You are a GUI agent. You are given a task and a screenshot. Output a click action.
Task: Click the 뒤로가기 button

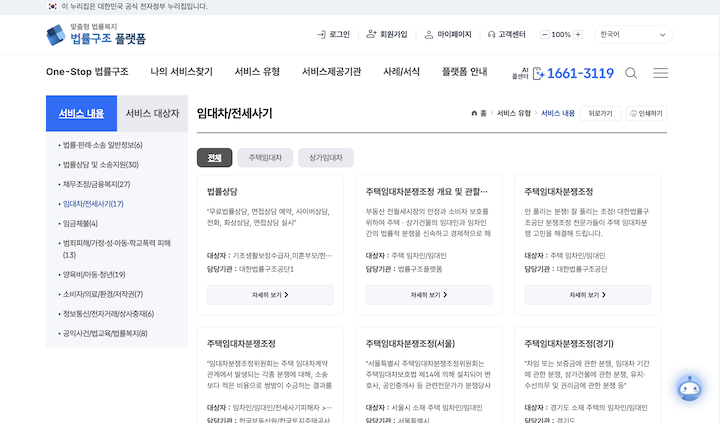click(601, 113)
